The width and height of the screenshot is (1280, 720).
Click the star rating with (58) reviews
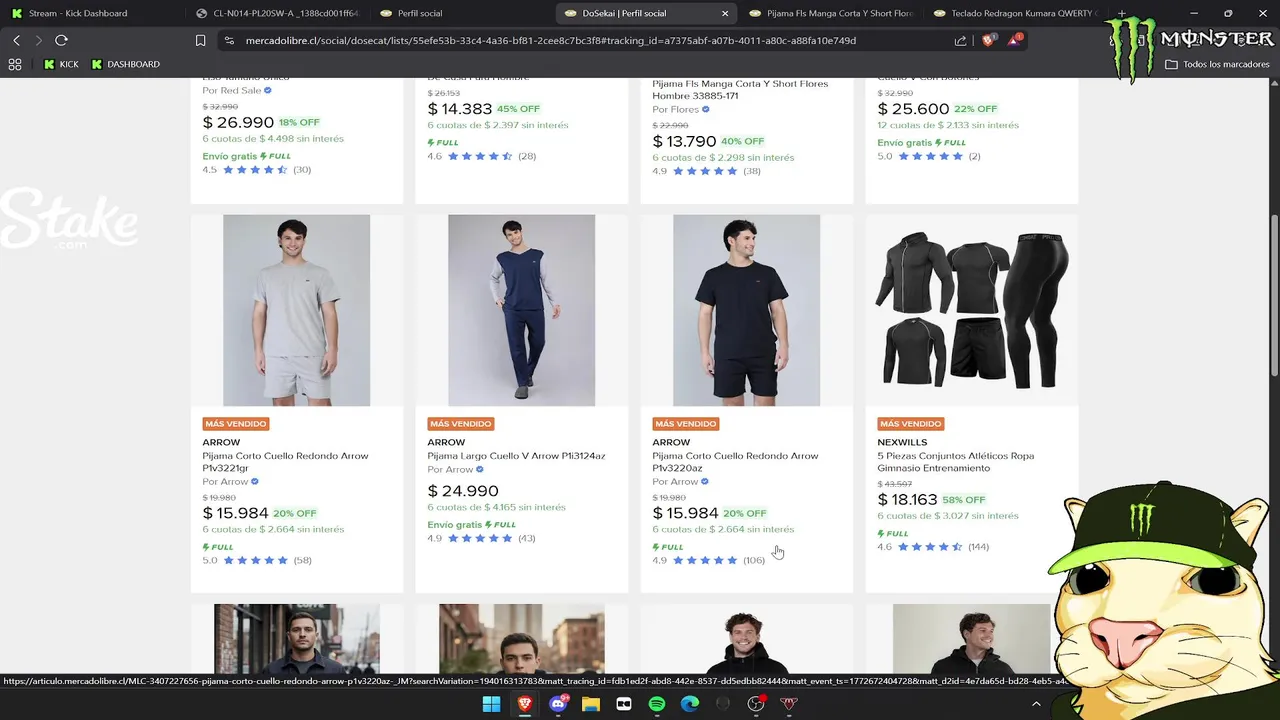tap(257, 560)
